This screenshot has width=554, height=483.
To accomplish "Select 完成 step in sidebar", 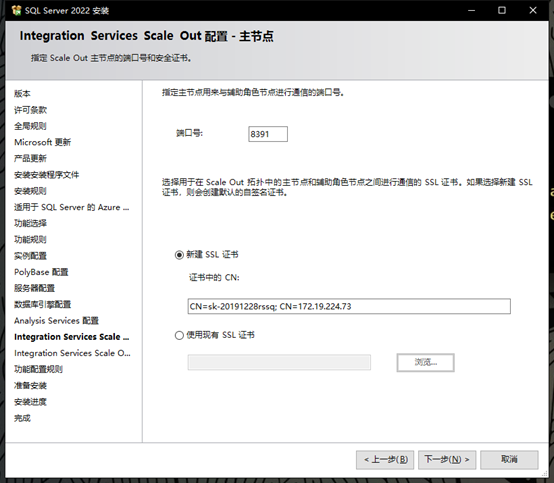I will coord(22,418).
